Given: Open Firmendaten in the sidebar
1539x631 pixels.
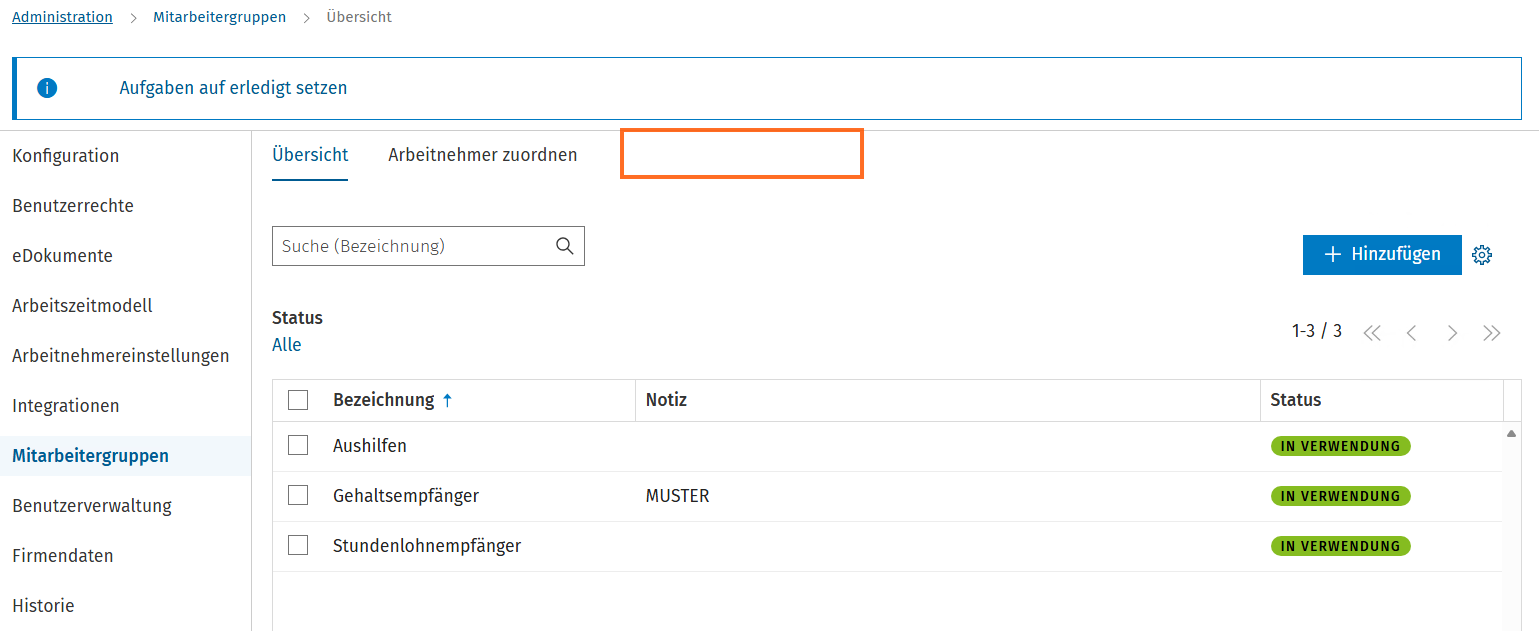Looking at the screenshot, I should pos(63,556).
